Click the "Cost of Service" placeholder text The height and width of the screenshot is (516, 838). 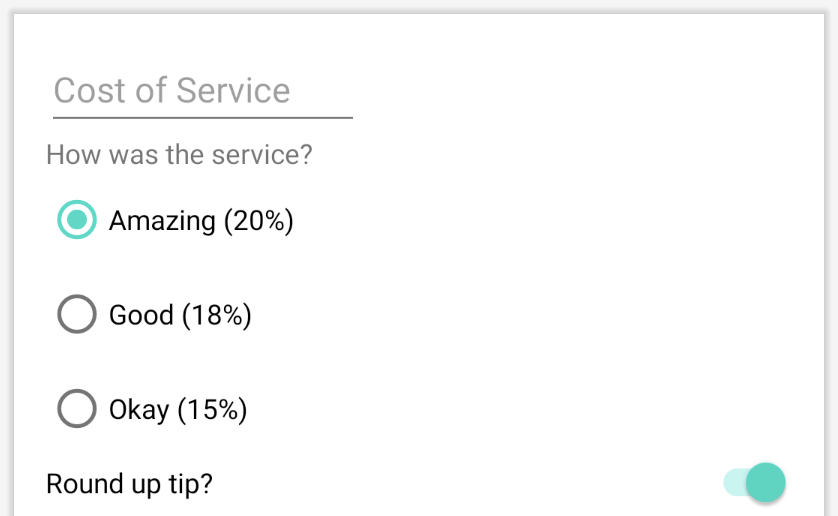172,91
